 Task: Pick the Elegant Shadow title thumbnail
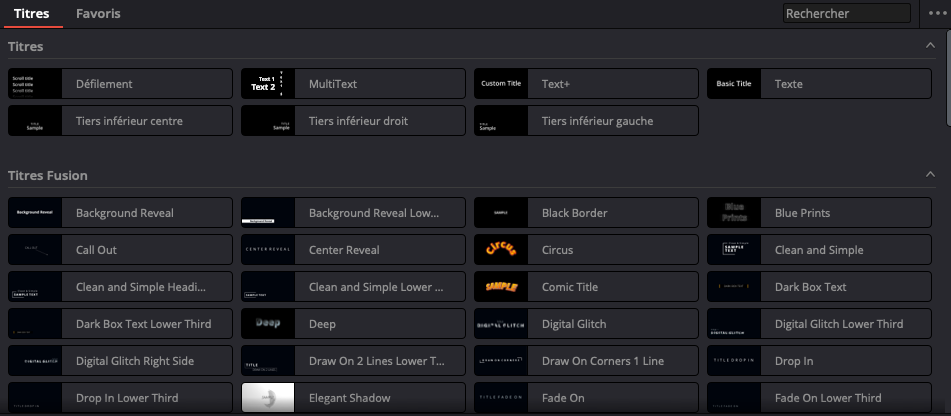tap(268, 398)
